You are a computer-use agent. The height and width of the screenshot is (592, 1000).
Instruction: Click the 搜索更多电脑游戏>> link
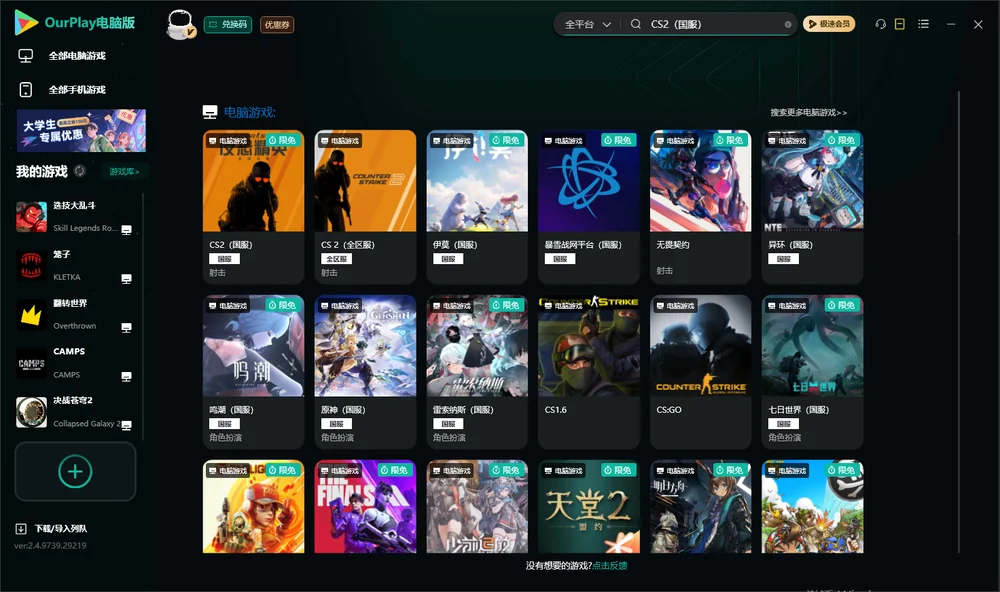coord(809,113)
